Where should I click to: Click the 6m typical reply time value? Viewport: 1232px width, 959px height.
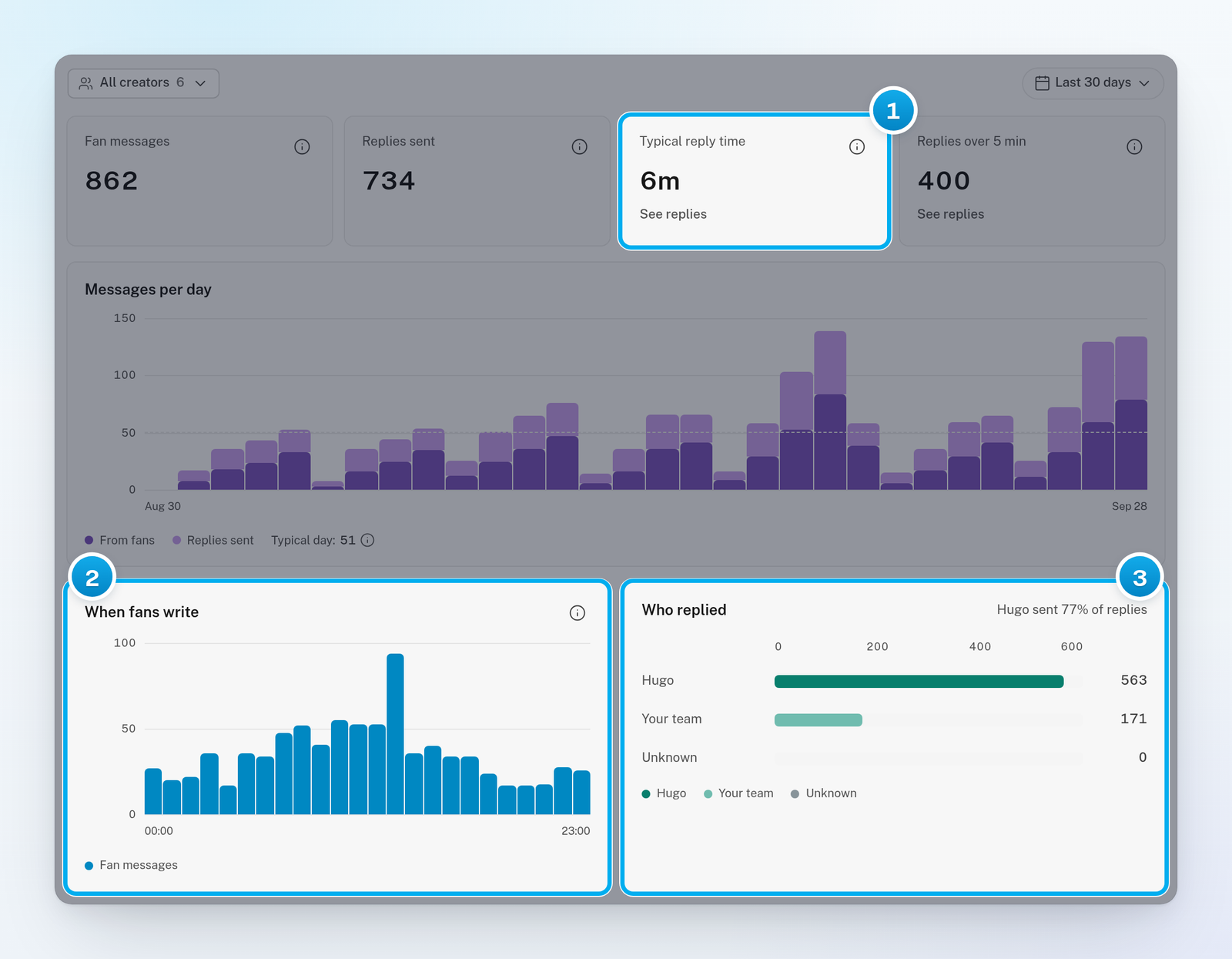pyautogui.click(x=660, y=181)
